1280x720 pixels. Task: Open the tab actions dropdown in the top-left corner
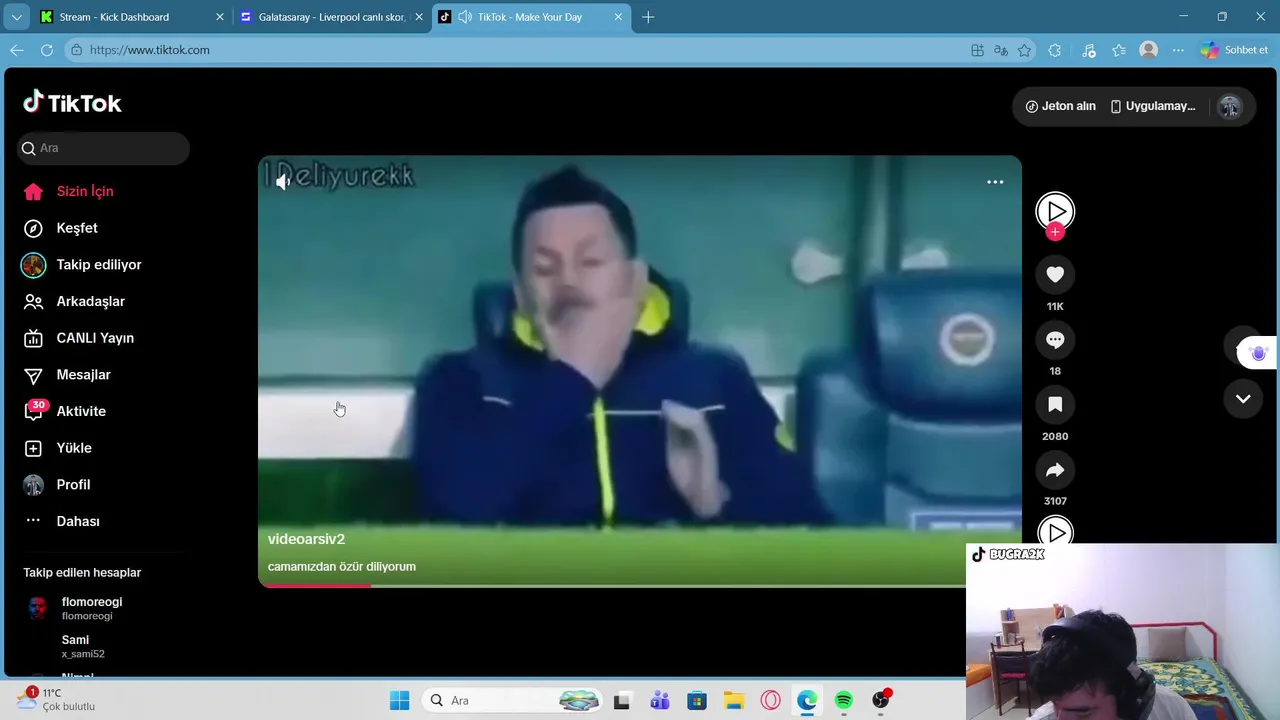pos(16,17)
